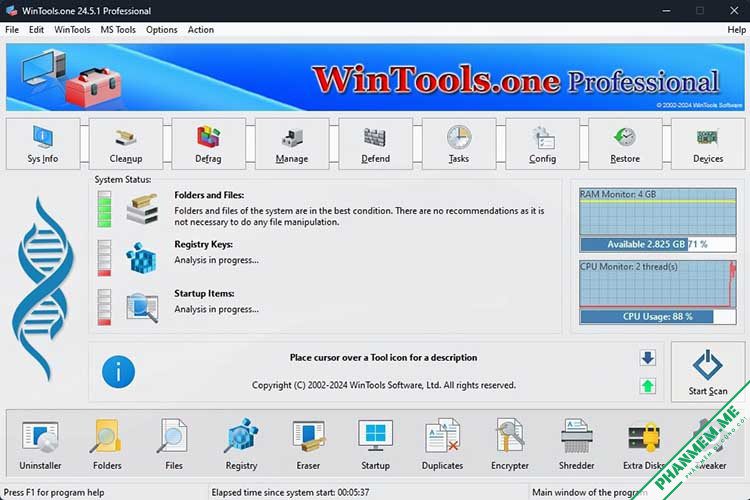Click the Folders and Files level indicator
The image size is (750, 500).
coord(104,209)
